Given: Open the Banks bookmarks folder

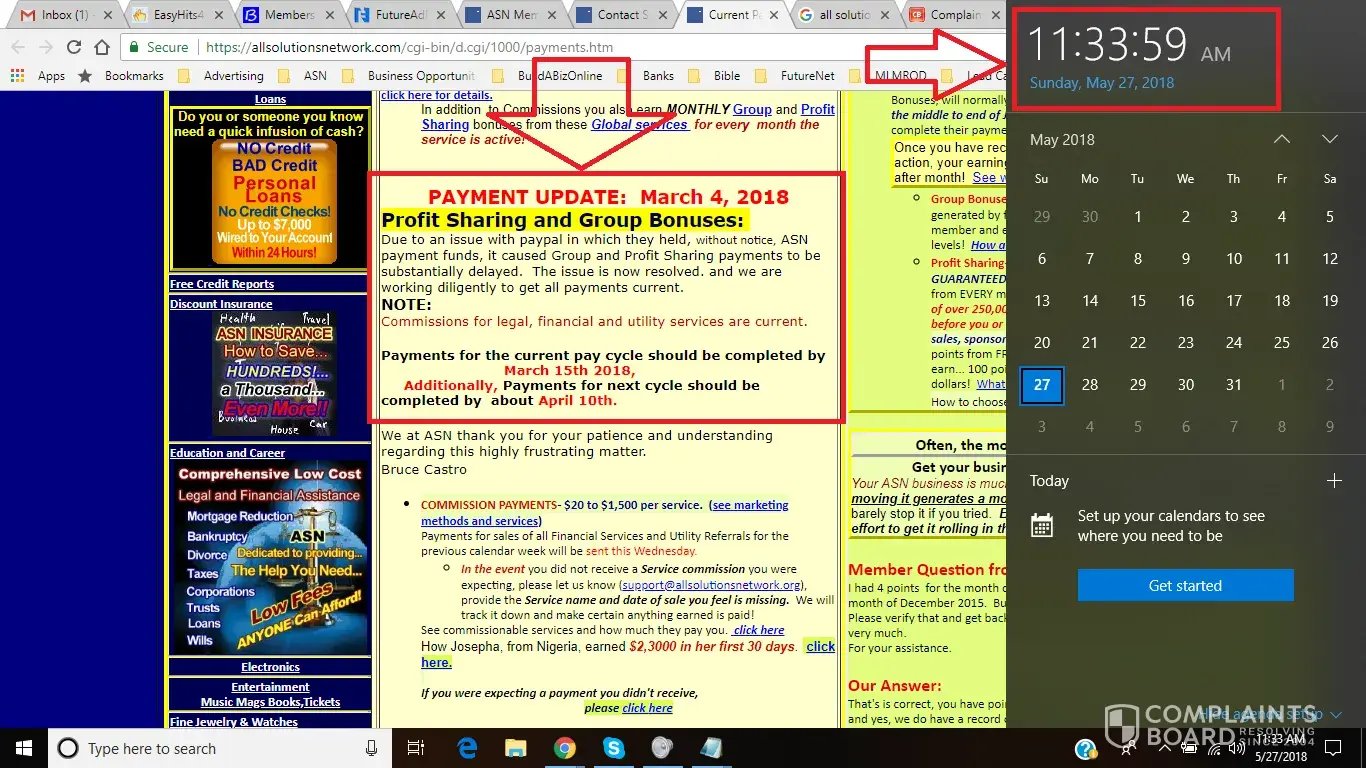Looking at the screenshot, I should pyautogui.click(x=646, y=75).
